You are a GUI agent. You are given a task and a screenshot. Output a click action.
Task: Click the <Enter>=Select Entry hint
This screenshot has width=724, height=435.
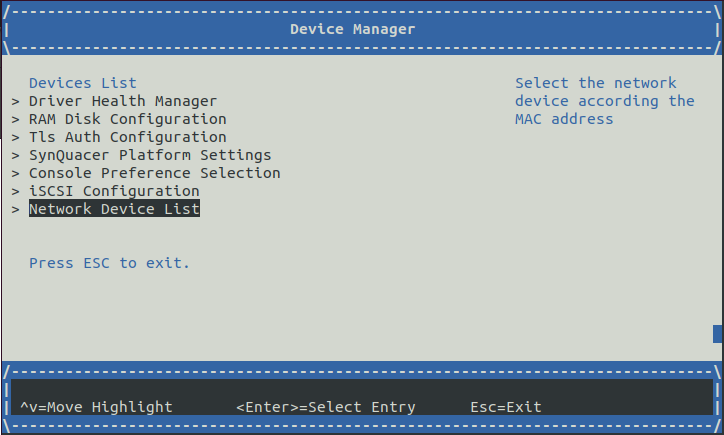[x=326, y=407]
